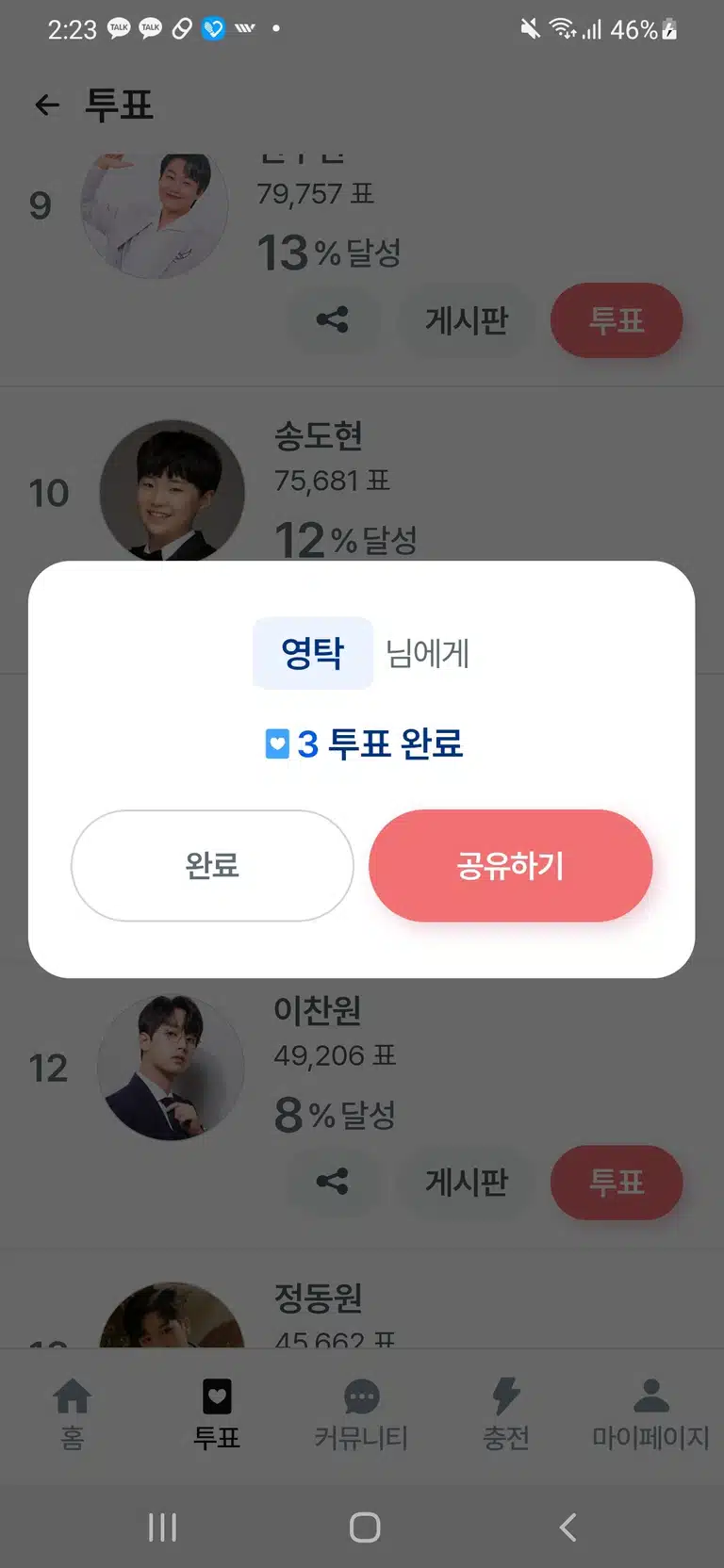Tap Android home navigation button
The width and height of the screenshot is (724, 1568).
(x=365, y=1527)
